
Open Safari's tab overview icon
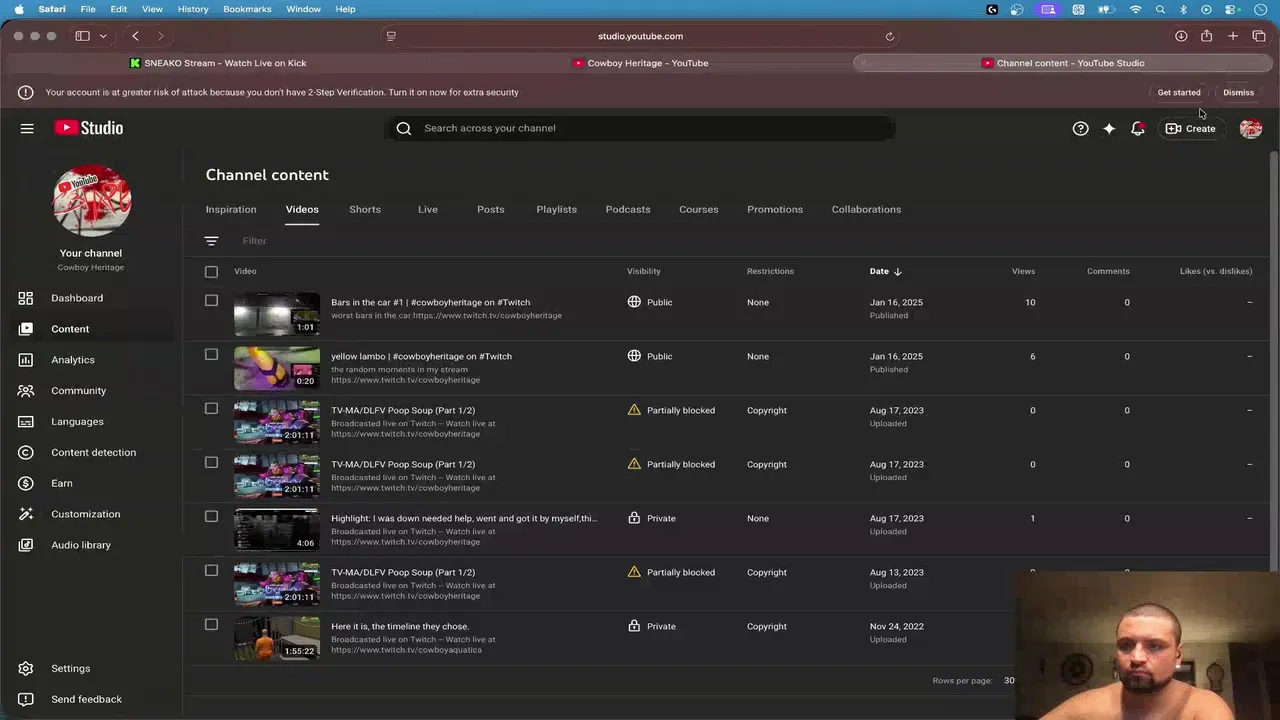point(1259,36)
